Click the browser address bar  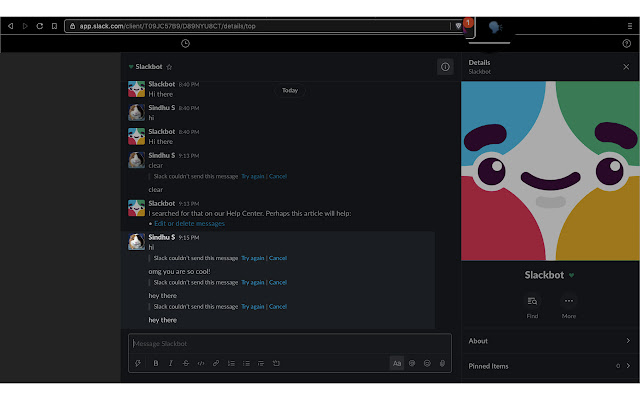click(261, 26)
